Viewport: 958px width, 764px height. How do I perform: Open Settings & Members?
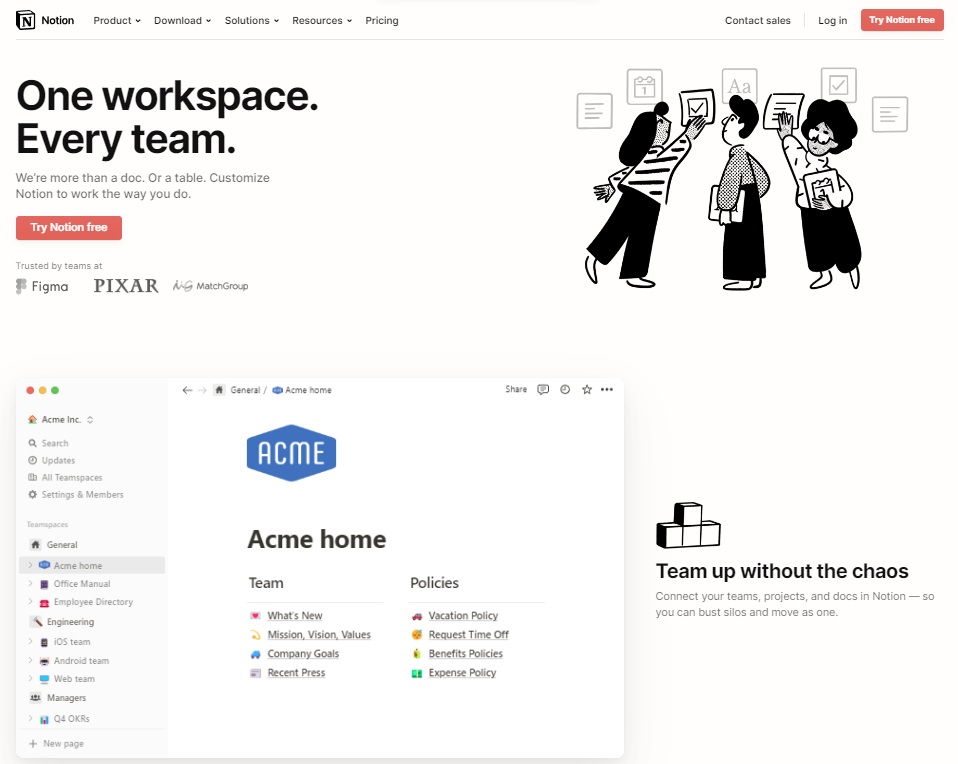(x=76, y=494)
